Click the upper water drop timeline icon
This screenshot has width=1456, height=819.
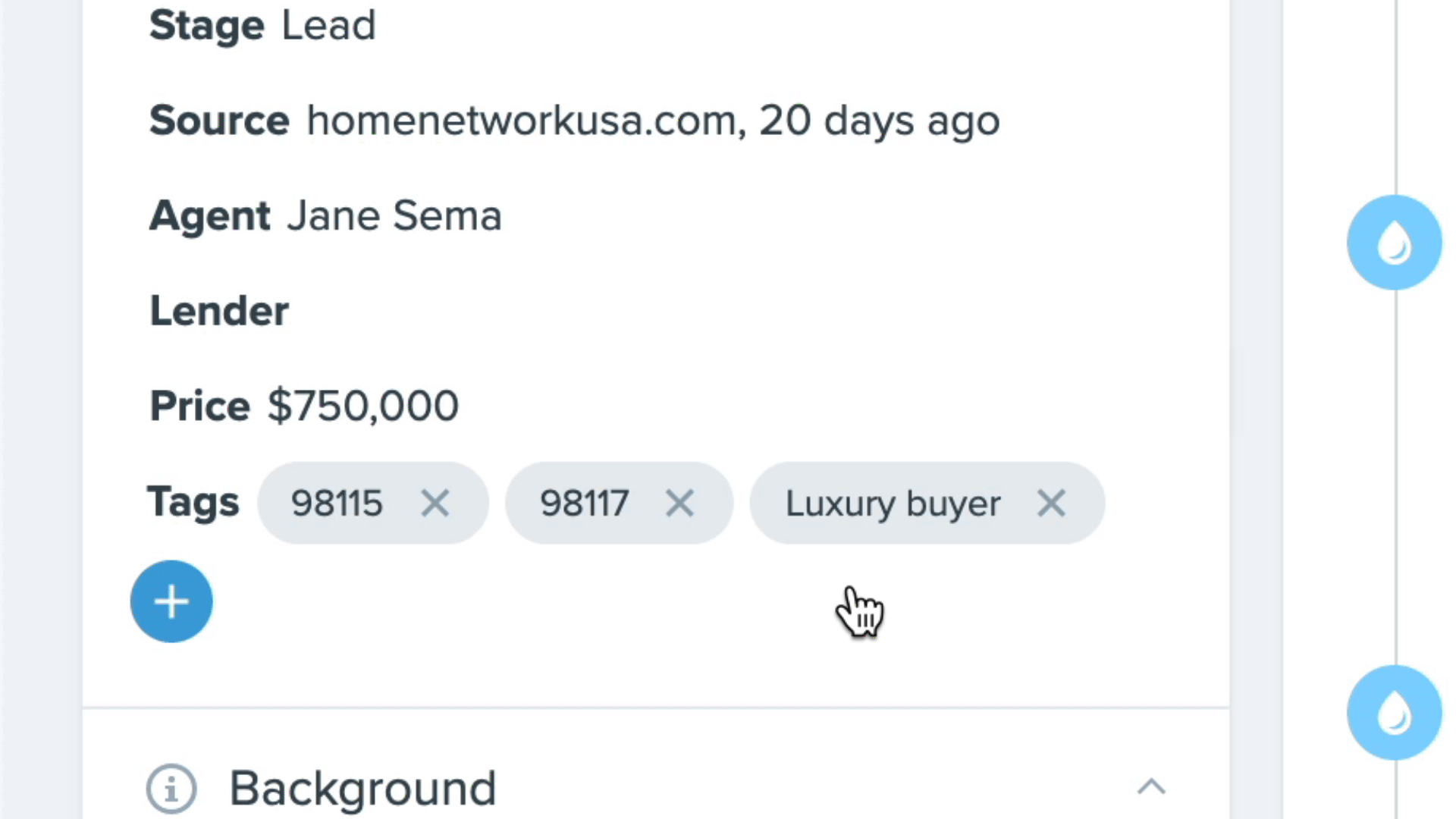coord(1394,243)
